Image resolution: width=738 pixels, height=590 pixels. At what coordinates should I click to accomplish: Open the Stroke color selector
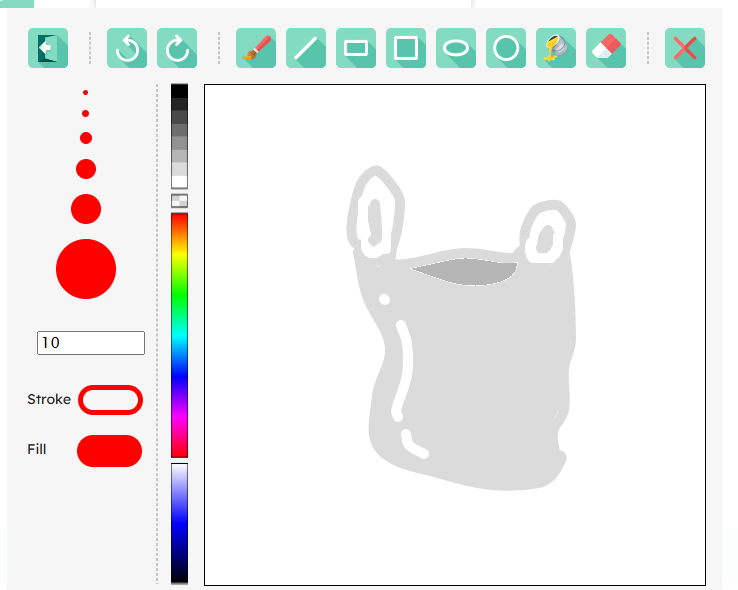(x=110, y=400)
